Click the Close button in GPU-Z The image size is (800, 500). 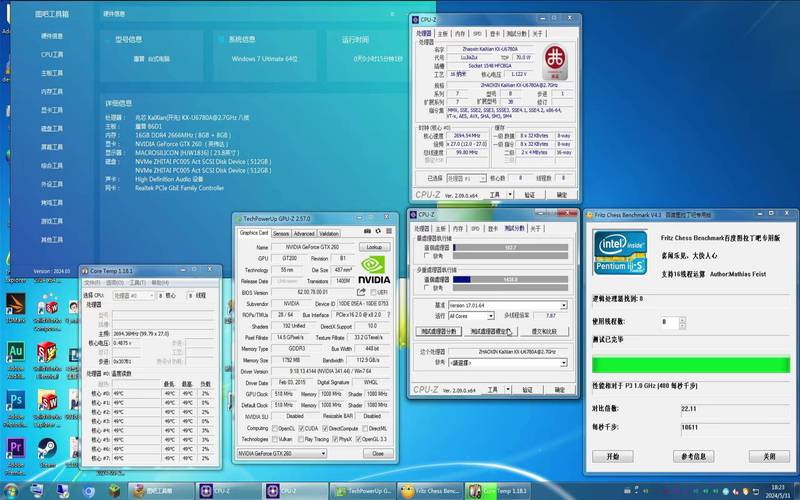pyautogui.click(x=378, y=454)
